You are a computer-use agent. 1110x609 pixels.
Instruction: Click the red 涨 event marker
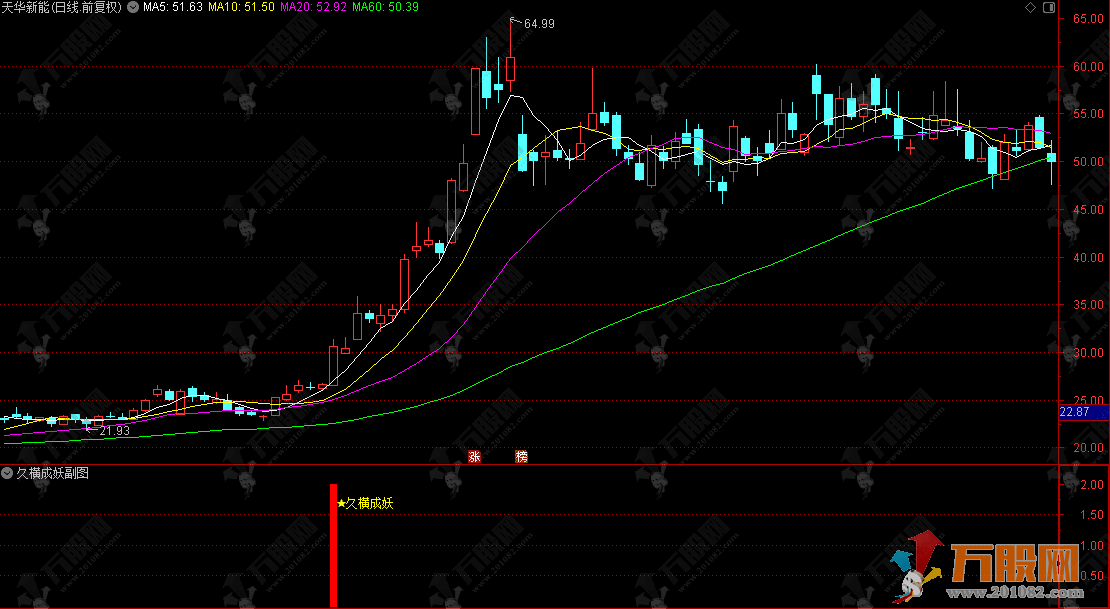tap(474, 457)
